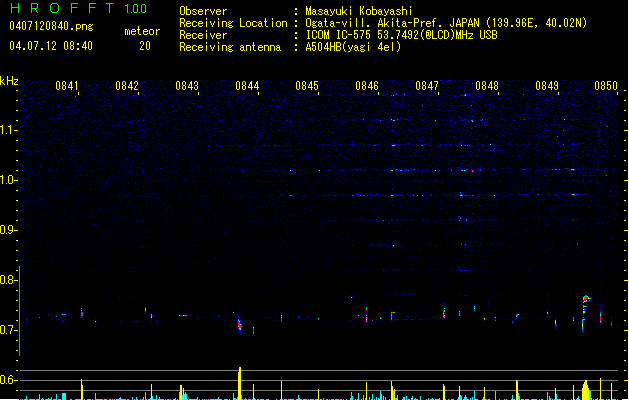Click the tallest yellow intensity bar near 0844
The width and height of the screenshot is (629, 400).
[239, 383]
